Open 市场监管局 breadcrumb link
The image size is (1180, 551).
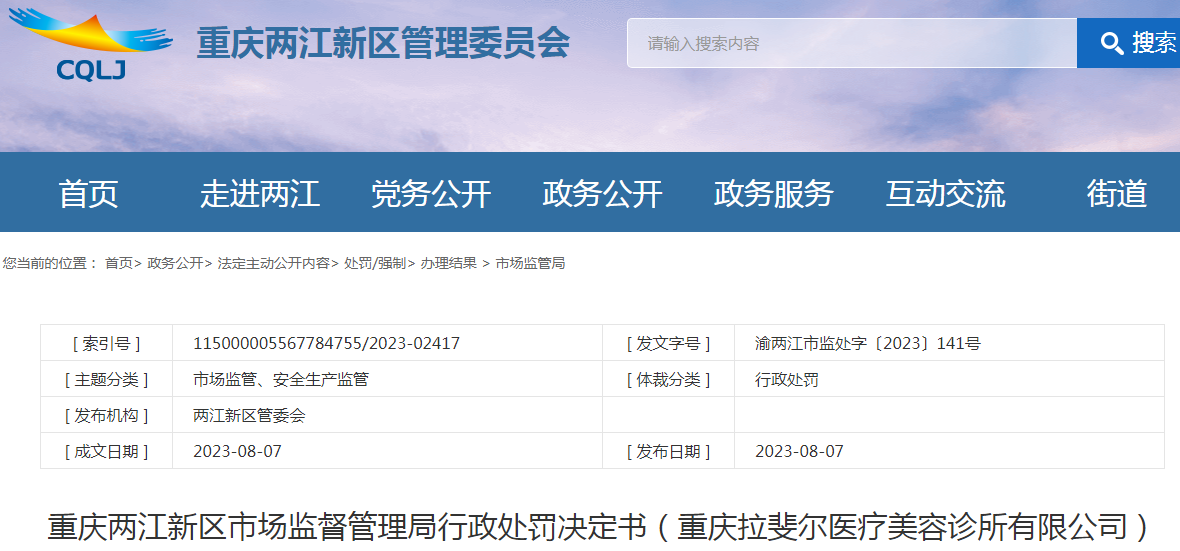point(530,263)
